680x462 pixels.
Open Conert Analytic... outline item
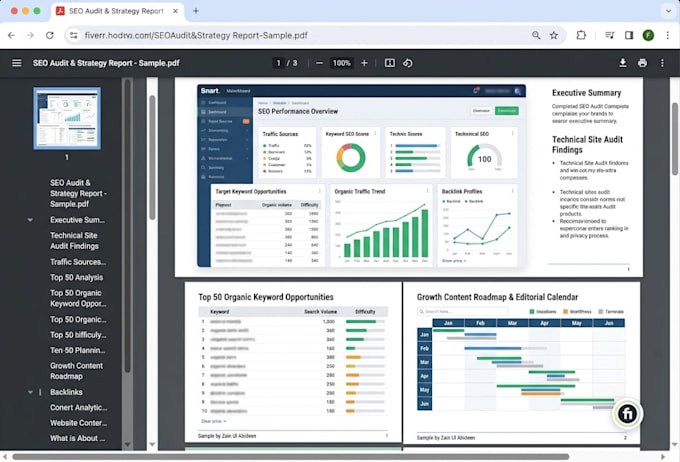(x=78, y=408)
